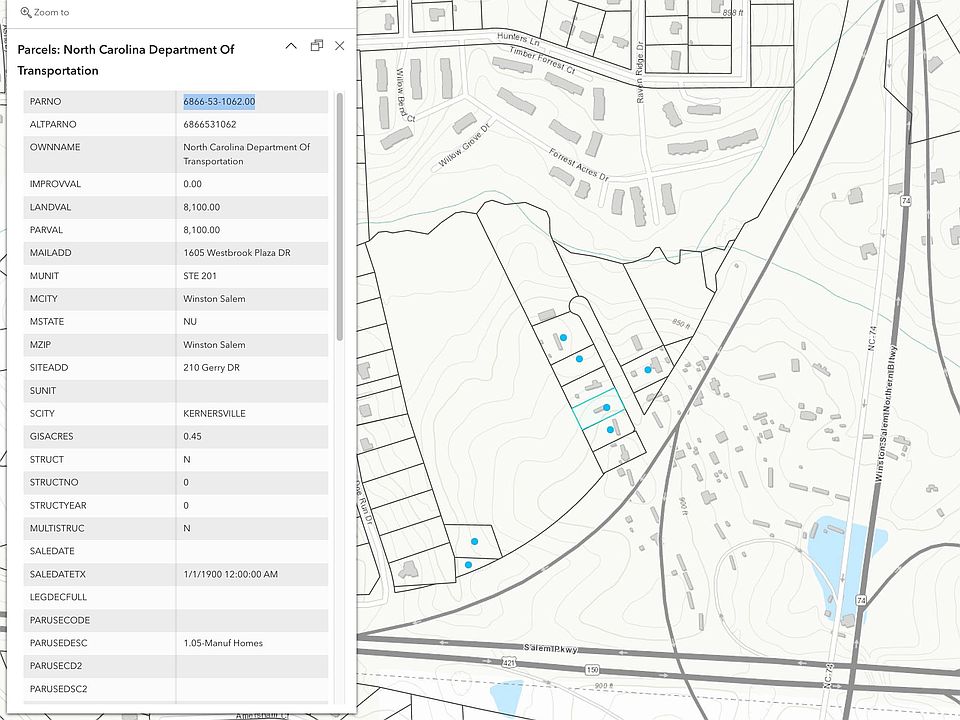Click SALEDATETX value 1/1/1900 12:00:00 AM
This screenshot has height=720, width=960.
(230, 574)
